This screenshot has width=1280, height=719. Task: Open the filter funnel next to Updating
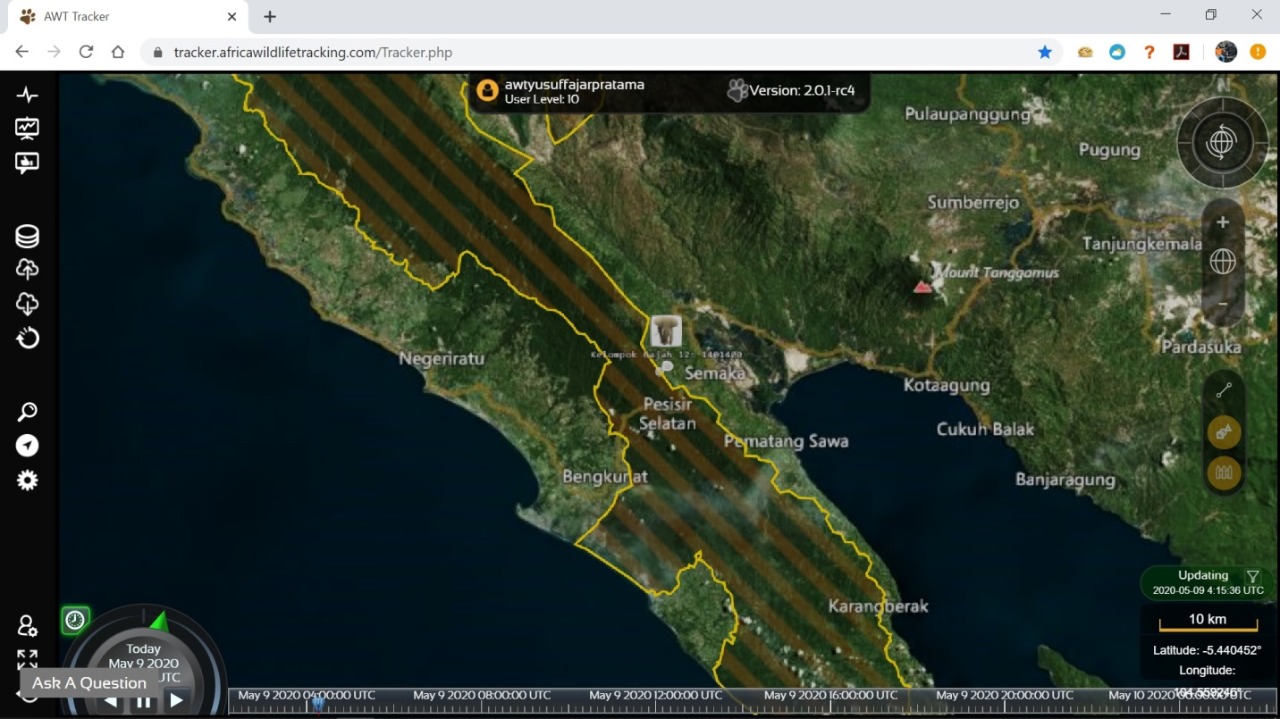pos(1252,577)
